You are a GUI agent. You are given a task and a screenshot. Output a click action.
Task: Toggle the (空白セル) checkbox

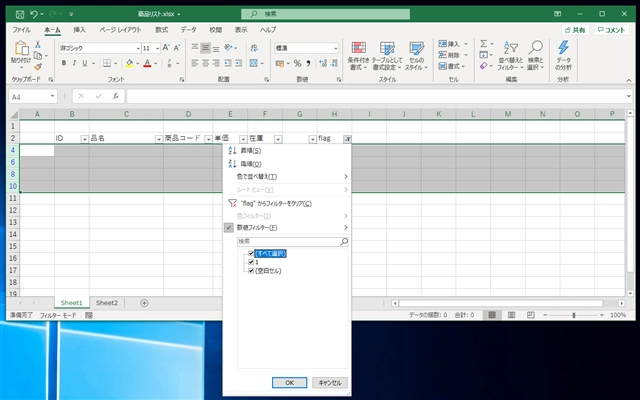(x=251, y=271)
